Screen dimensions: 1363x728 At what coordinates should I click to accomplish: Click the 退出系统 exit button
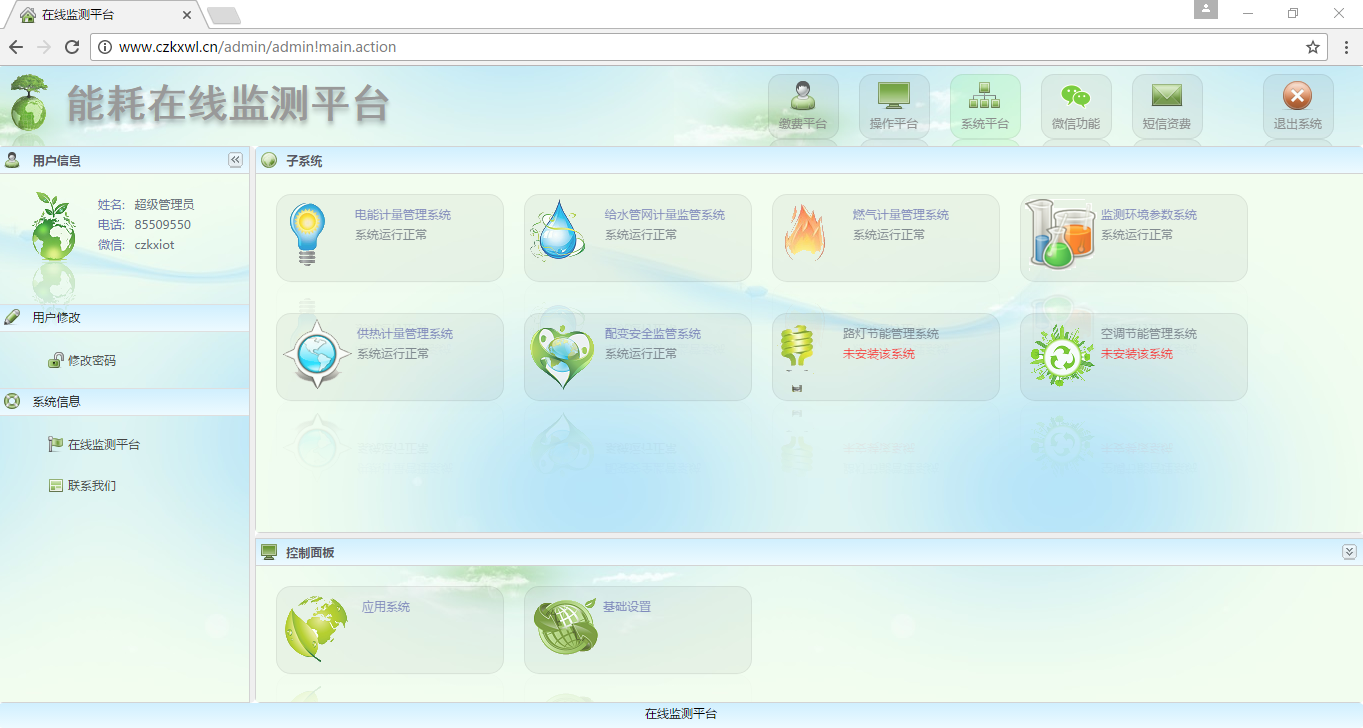tap(1297, 106)
